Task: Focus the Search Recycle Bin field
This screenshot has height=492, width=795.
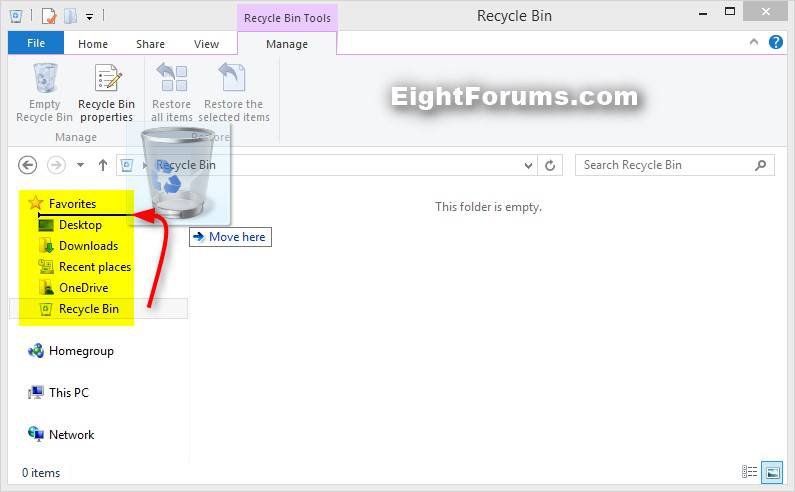Action: [674, 165]
